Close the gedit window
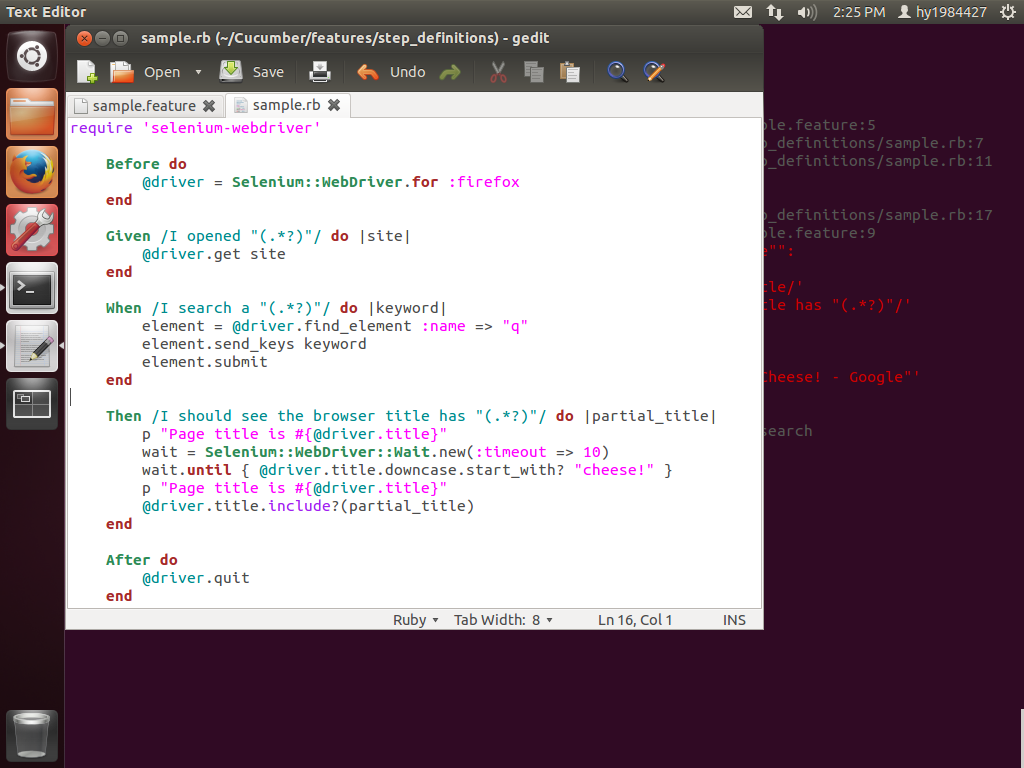The width and height of the screenshot is (1024, 768). (x=84, y=39)
